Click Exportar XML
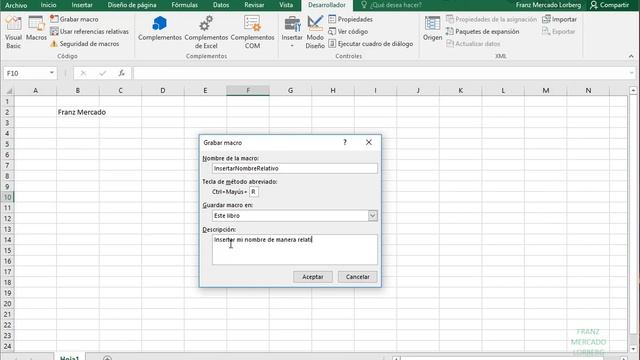This screenshot has width=640, height=360. coord(558,31)
